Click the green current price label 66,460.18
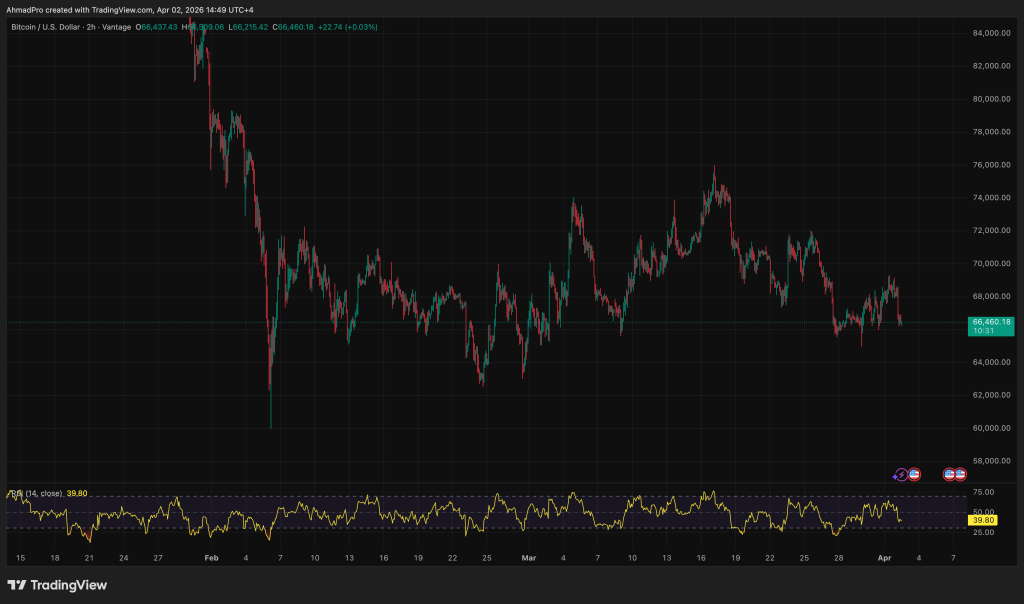1024x604 pixels. (x=991, y=321)
